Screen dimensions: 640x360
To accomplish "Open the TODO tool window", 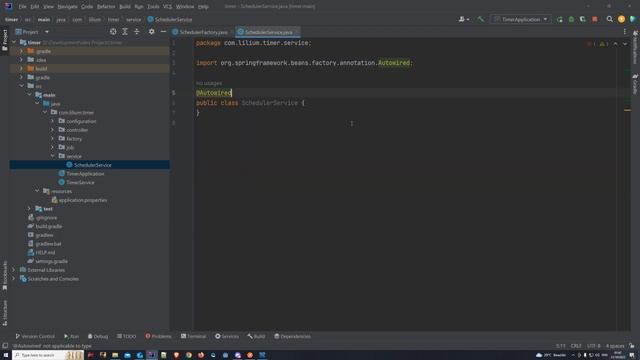I will click(x=127, y=336).
